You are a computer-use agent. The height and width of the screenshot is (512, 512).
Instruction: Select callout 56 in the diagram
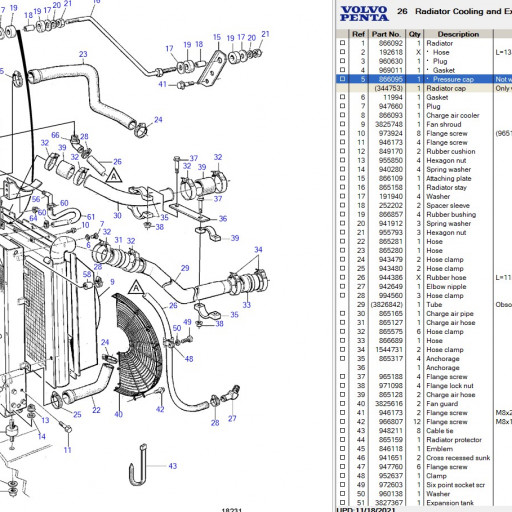(36, 199)
